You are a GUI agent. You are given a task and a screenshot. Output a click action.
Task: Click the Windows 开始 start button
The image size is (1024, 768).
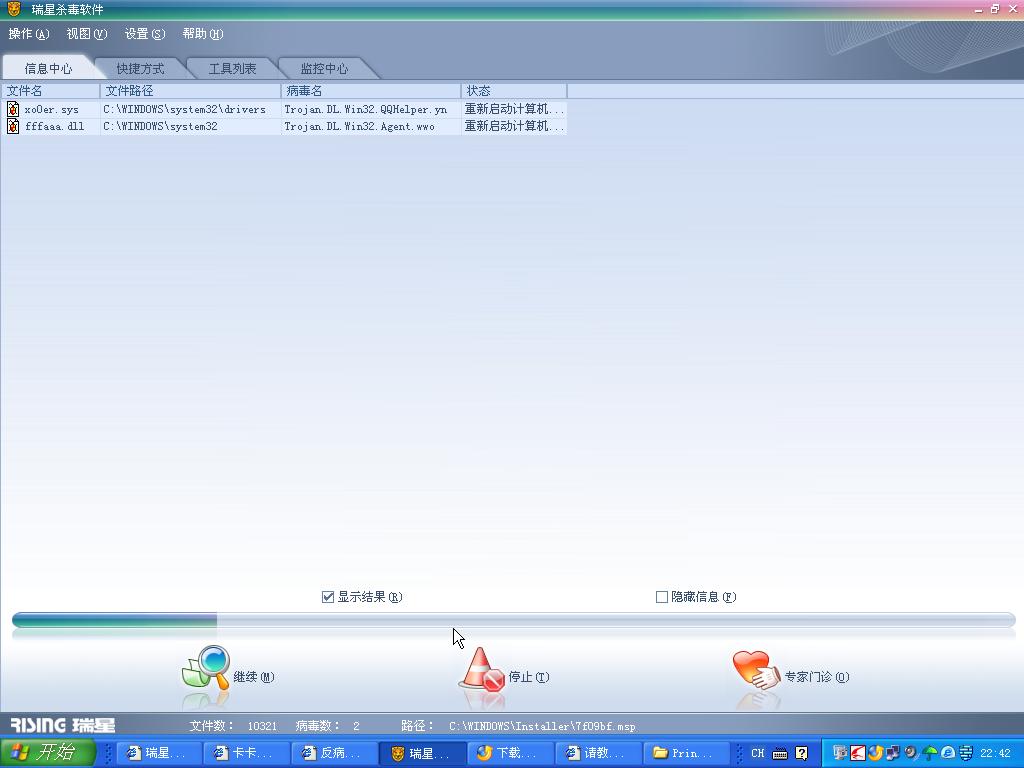tap(48, 753)
